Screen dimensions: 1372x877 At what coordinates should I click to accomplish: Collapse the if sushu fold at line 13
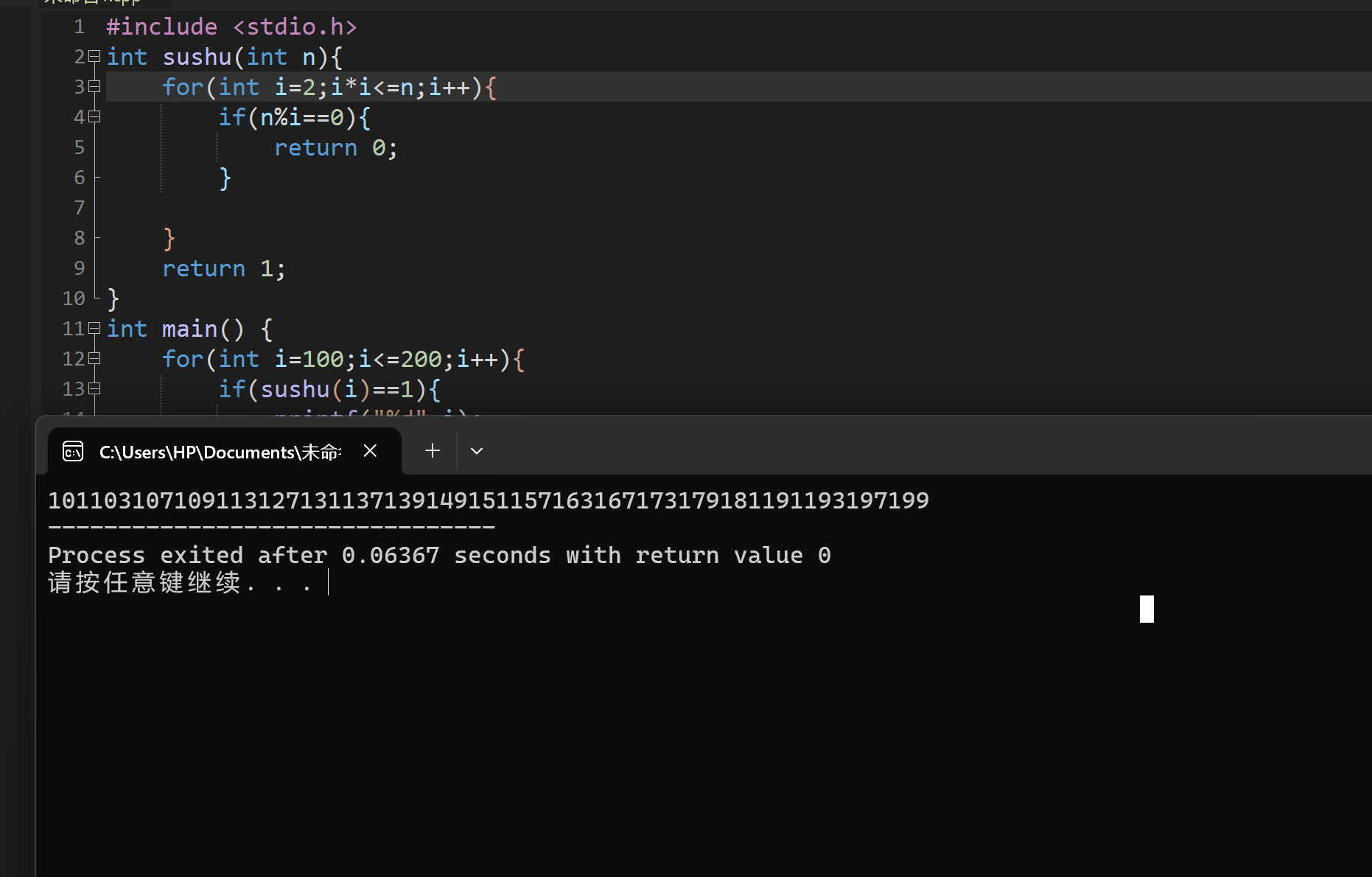click(x=94, y=388)
